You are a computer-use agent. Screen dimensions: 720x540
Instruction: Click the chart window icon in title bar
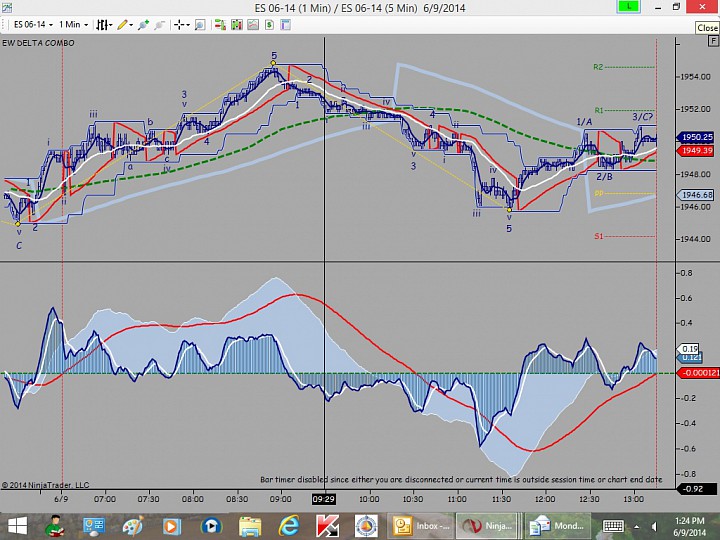tap(6, 7)
